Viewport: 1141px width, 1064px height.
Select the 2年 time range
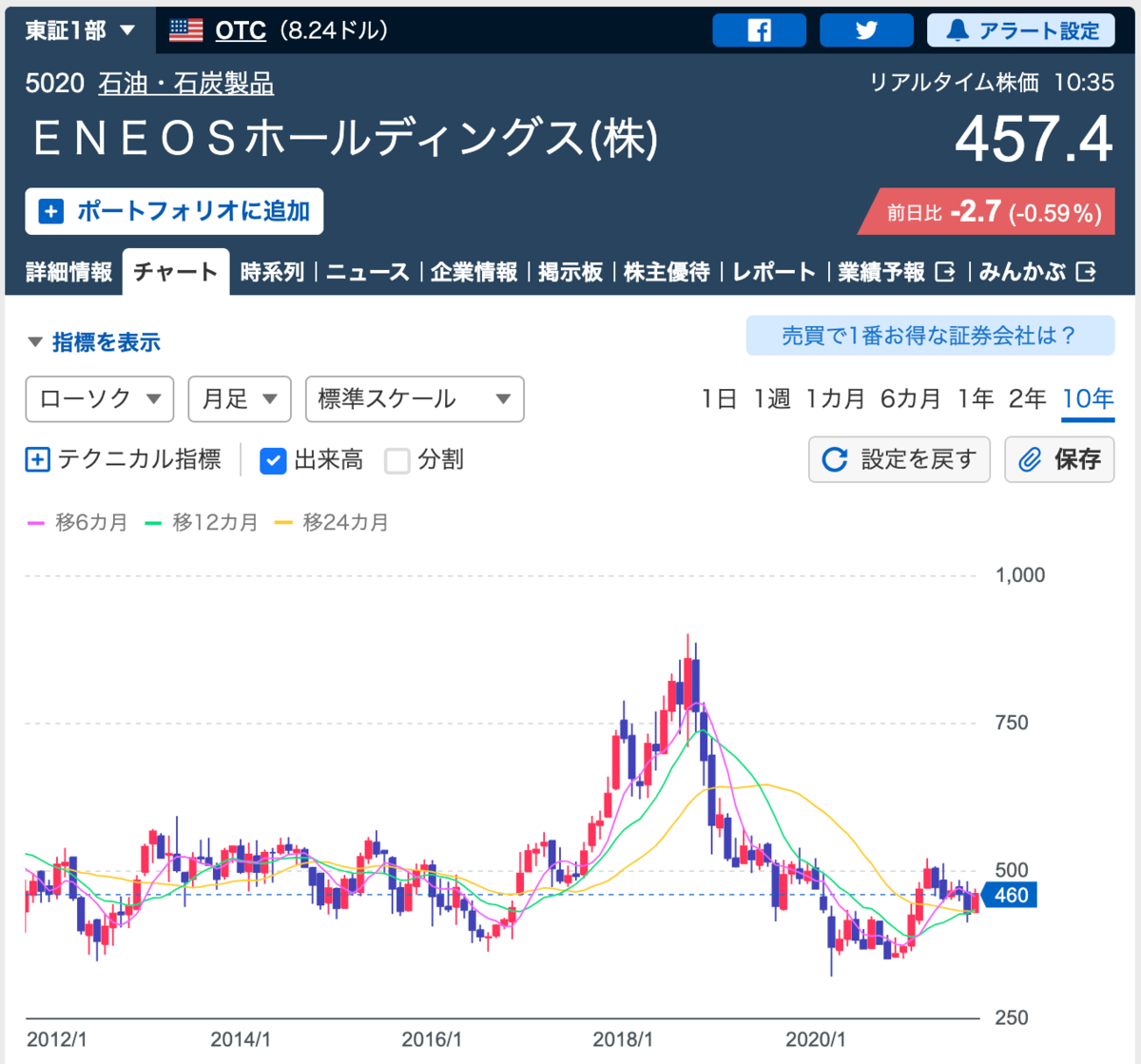1027,399
